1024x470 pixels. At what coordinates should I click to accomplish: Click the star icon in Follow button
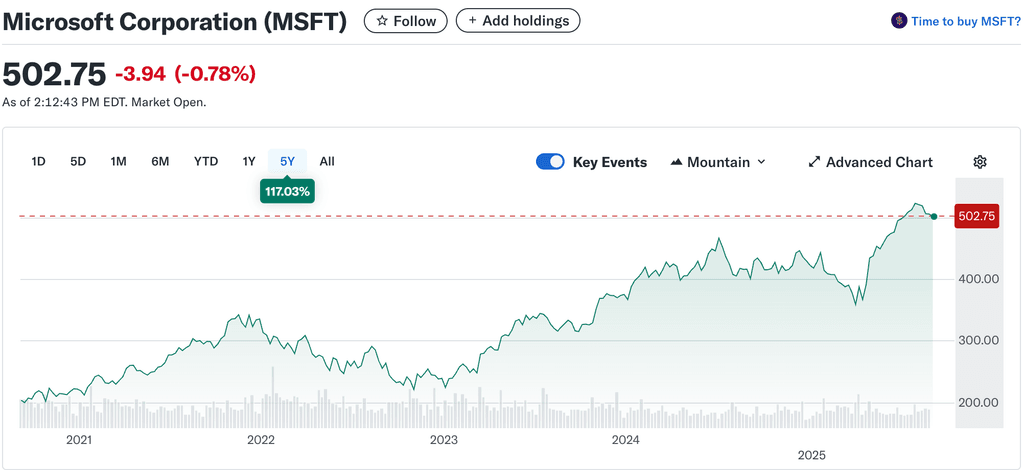tap(382, 21)
